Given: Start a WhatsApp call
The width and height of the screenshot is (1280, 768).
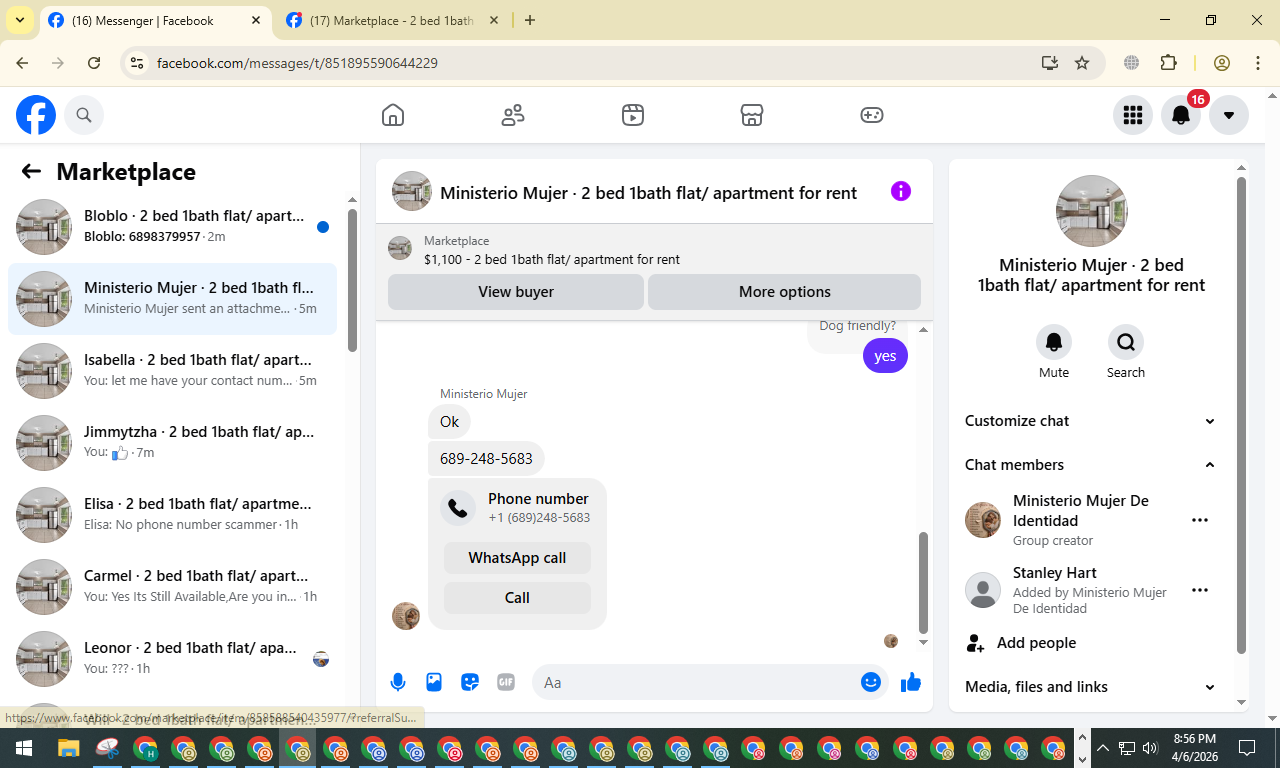Looking at the screenshot, I should coord(517,558).
